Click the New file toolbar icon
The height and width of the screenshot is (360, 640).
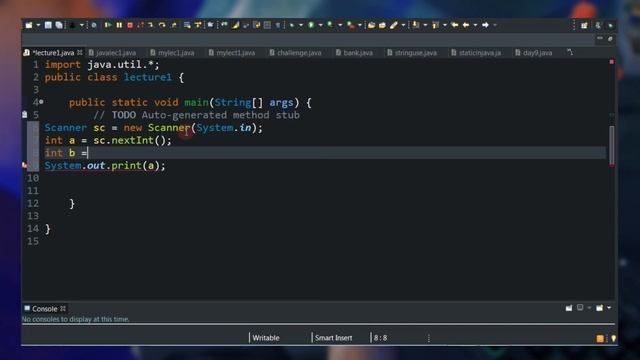pyautogui.click(x=29, y=25)
